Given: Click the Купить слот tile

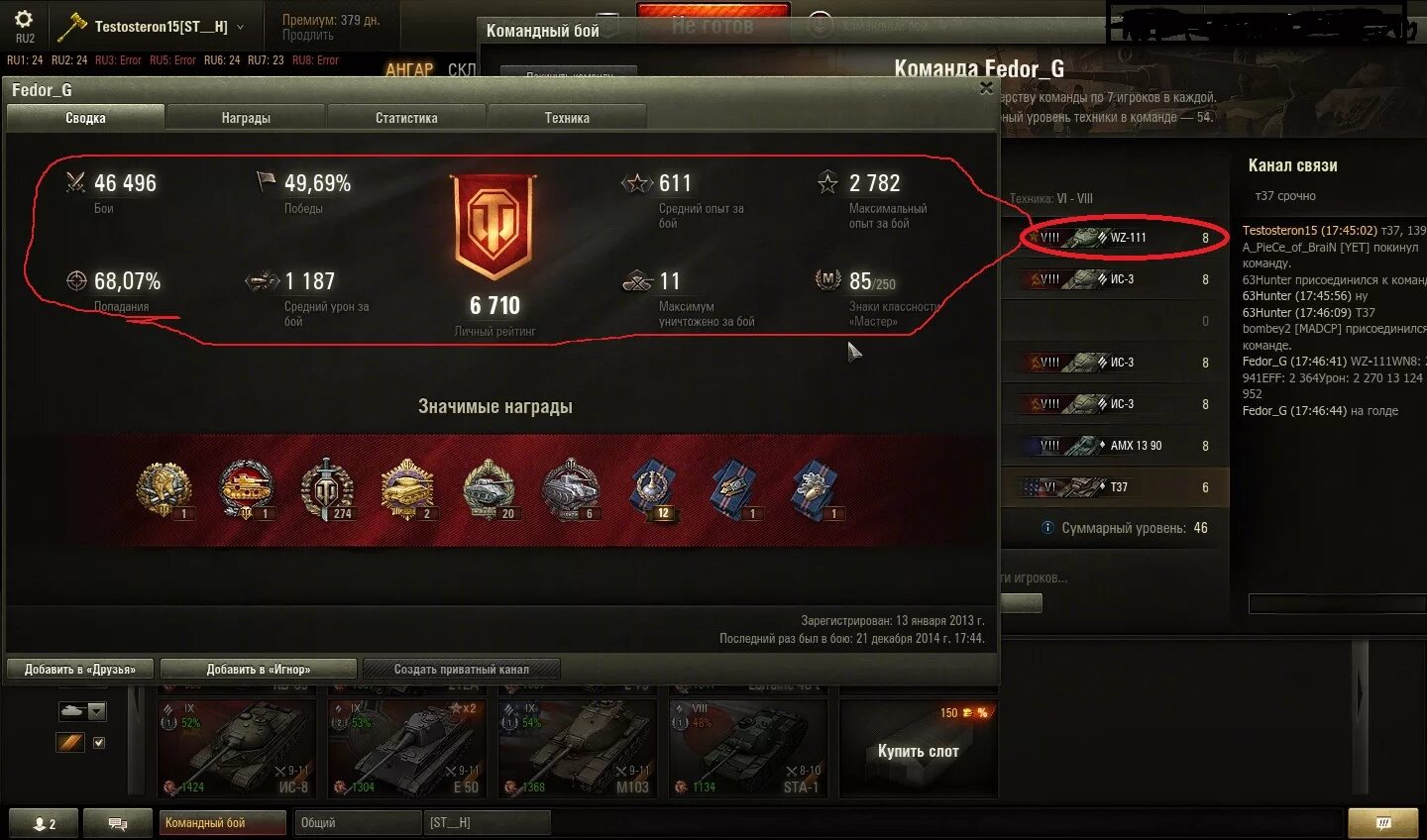Looking at the screenshot, I should (x=918, y=749).
